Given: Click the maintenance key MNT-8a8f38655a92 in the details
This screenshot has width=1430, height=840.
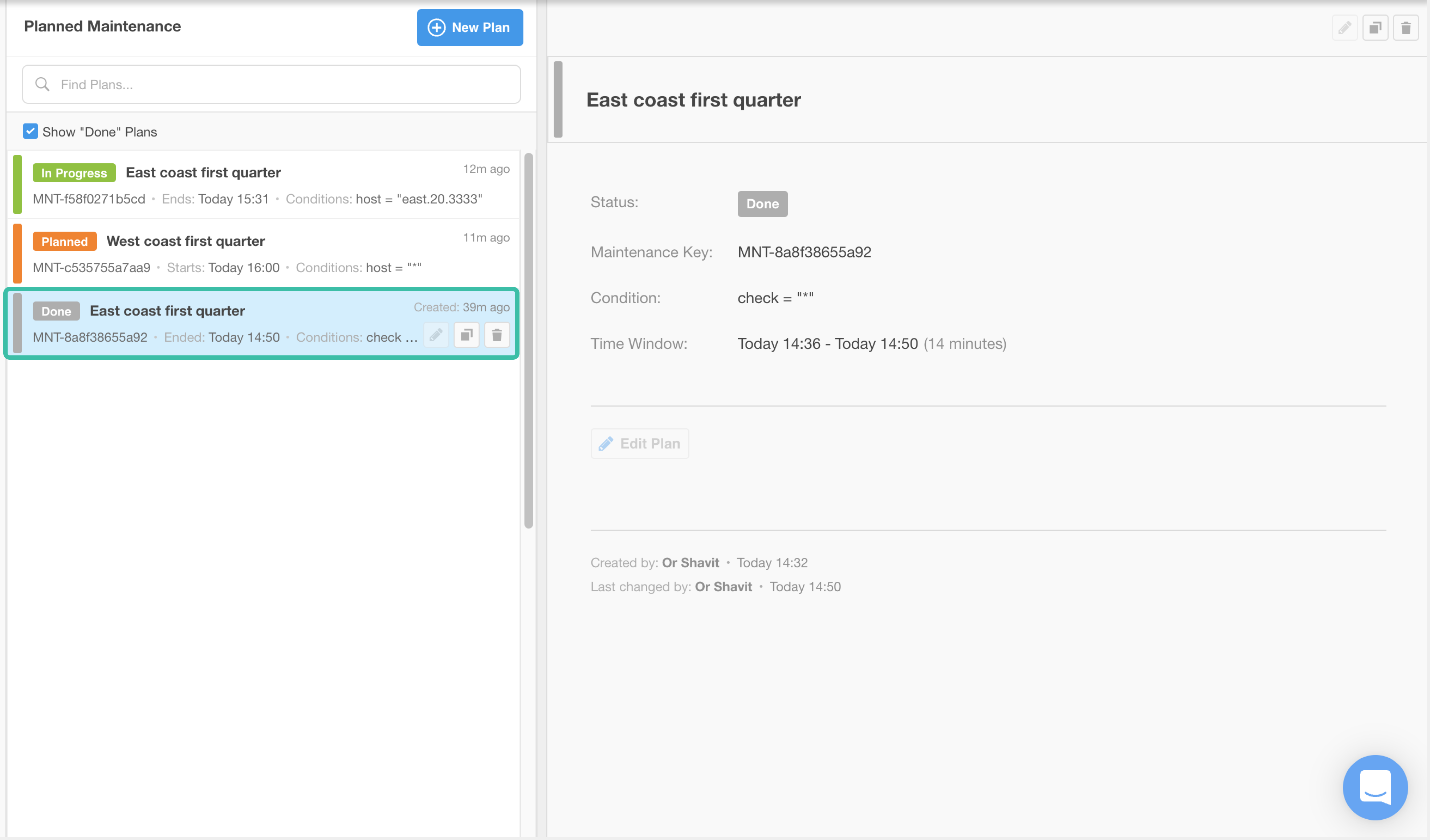Looking at the screenshot, I should click(x=804, y=252).
